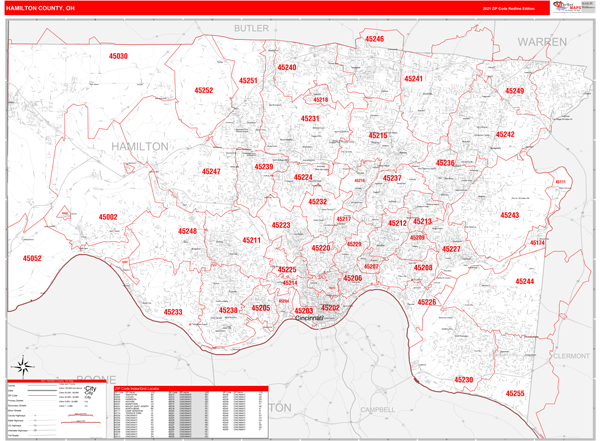
Task: Click ZIP code label 45174
Action: [x=538, y=243]
